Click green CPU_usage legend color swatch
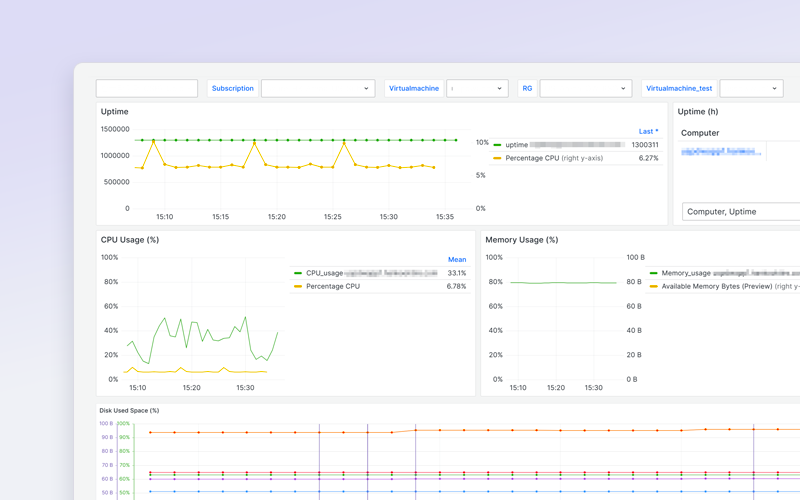This screenshot has height=500, width=800. coord(298,273)
